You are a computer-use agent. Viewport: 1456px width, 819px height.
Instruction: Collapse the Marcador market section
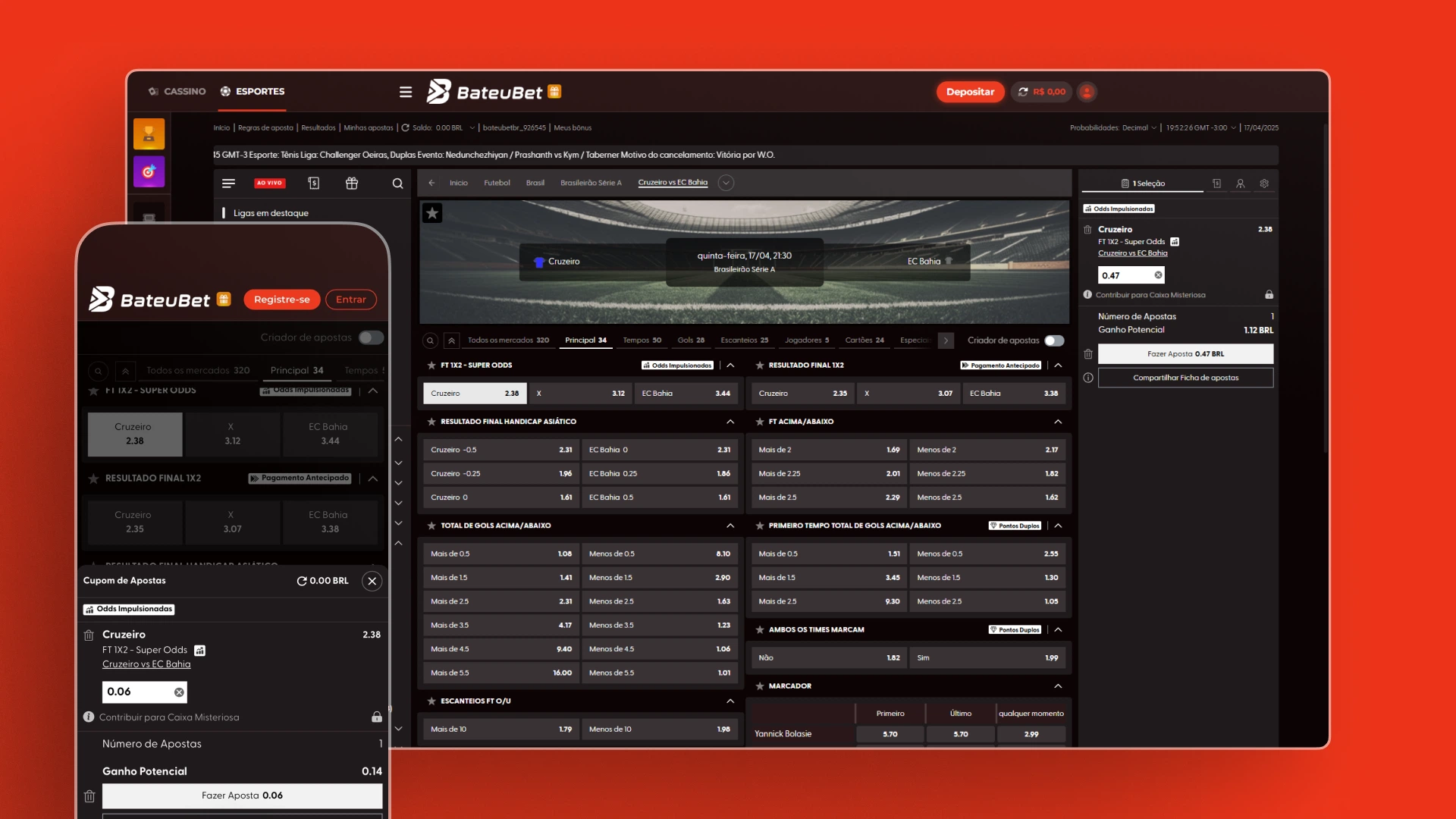[1058, 686]
